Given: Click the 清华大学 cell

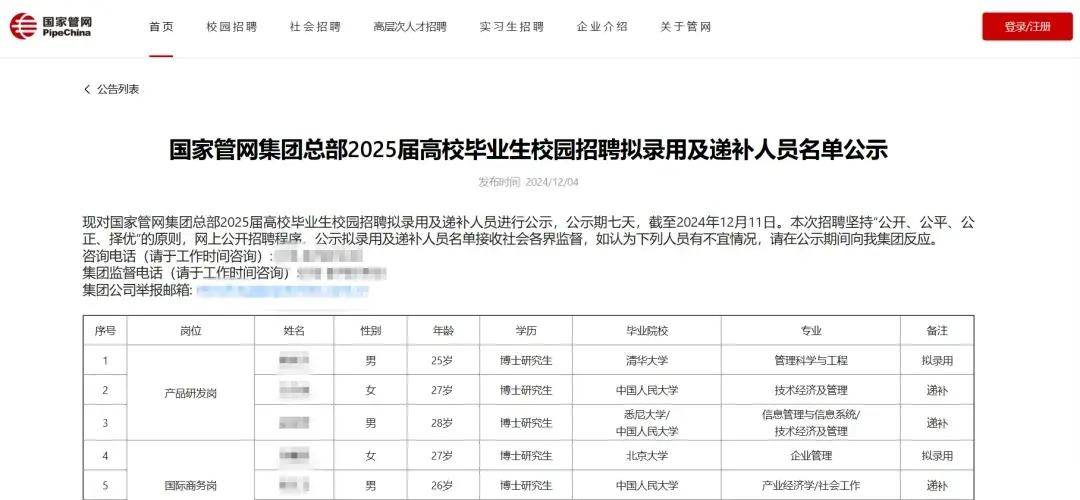Looking at the screenshot, I should tap(647, 360).
